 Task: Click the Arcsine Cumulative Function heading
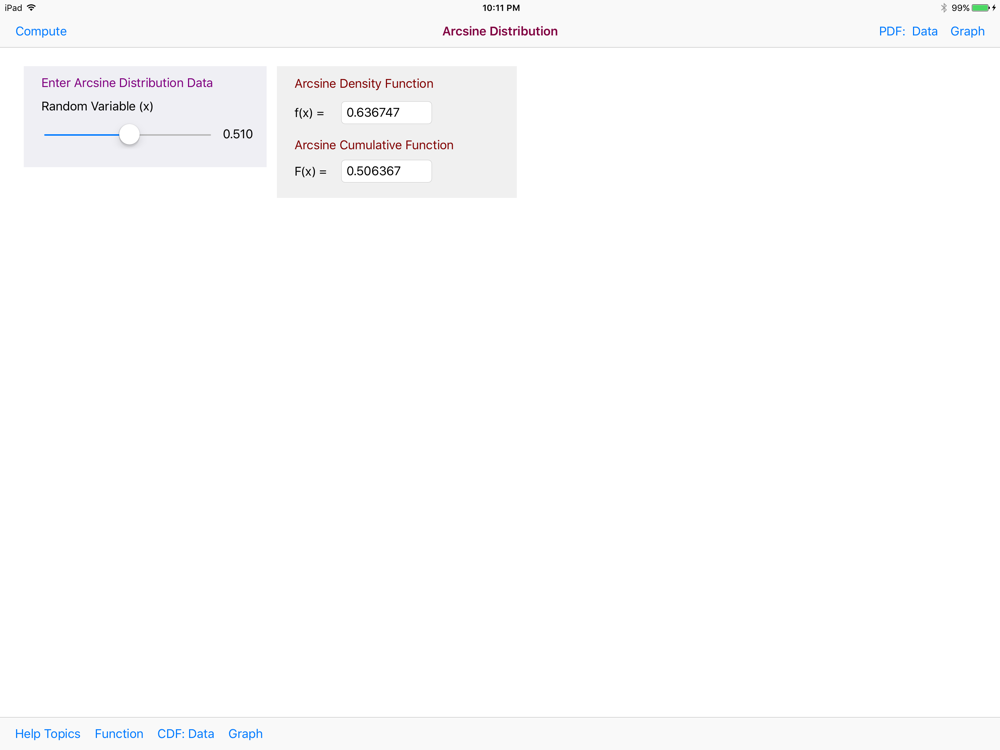(374, 145)
